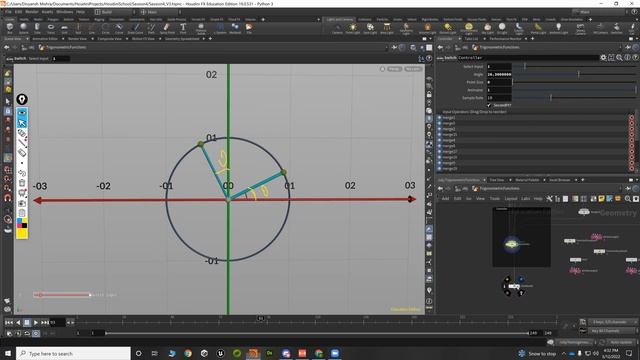Click the pin icon atop drawing overlay toolbar
Viewport: 640px width, 360px height.
click(x=22, y=99)
